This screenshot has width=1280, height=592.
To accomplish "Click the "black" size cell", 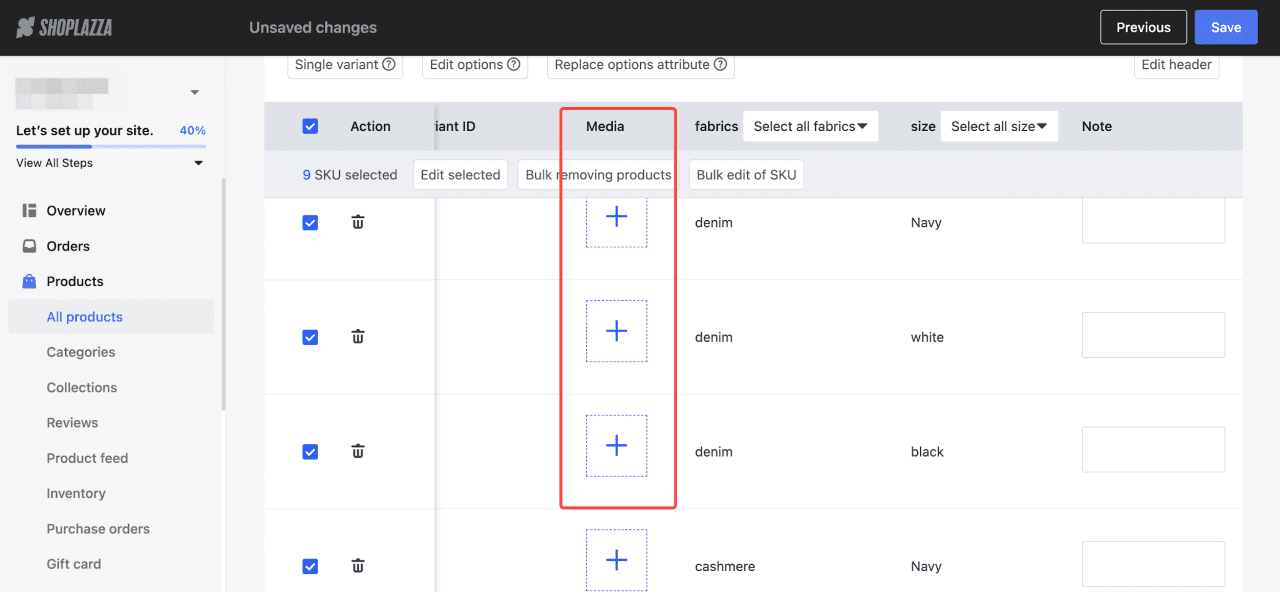I will click(927, 452).
